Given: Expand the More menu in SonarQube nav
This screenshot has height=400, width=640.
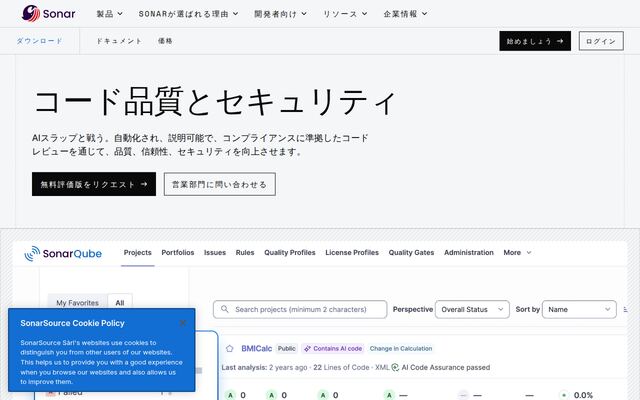Looking at the screenshot, I should pyautogui.click(x=517, y=253).
